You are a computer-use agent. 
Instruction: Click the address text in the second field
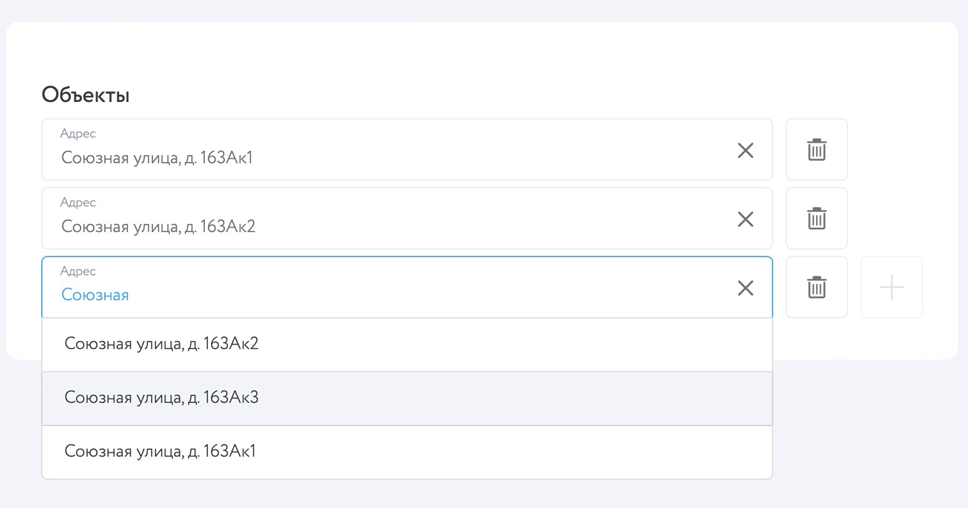click(x=158, y=227)
